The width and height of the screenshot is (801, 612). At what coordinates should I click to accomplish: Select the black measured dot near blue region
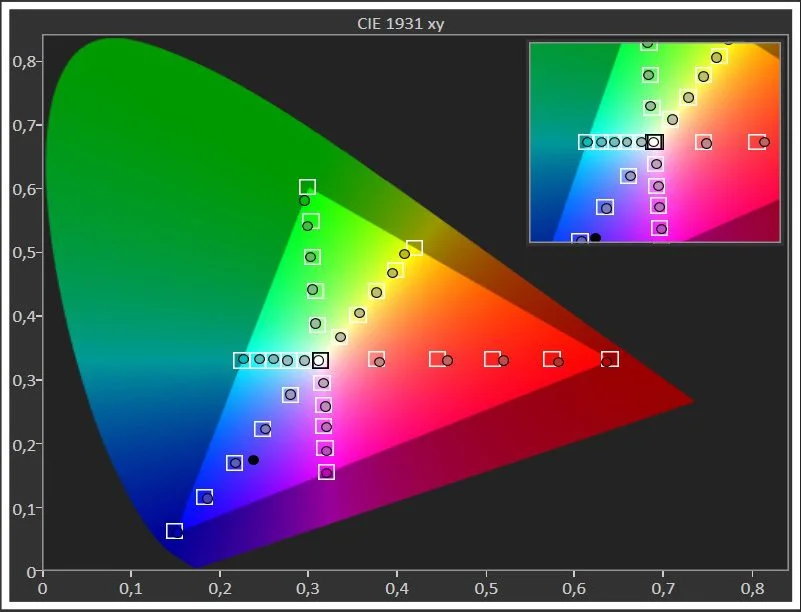[253, 459]
